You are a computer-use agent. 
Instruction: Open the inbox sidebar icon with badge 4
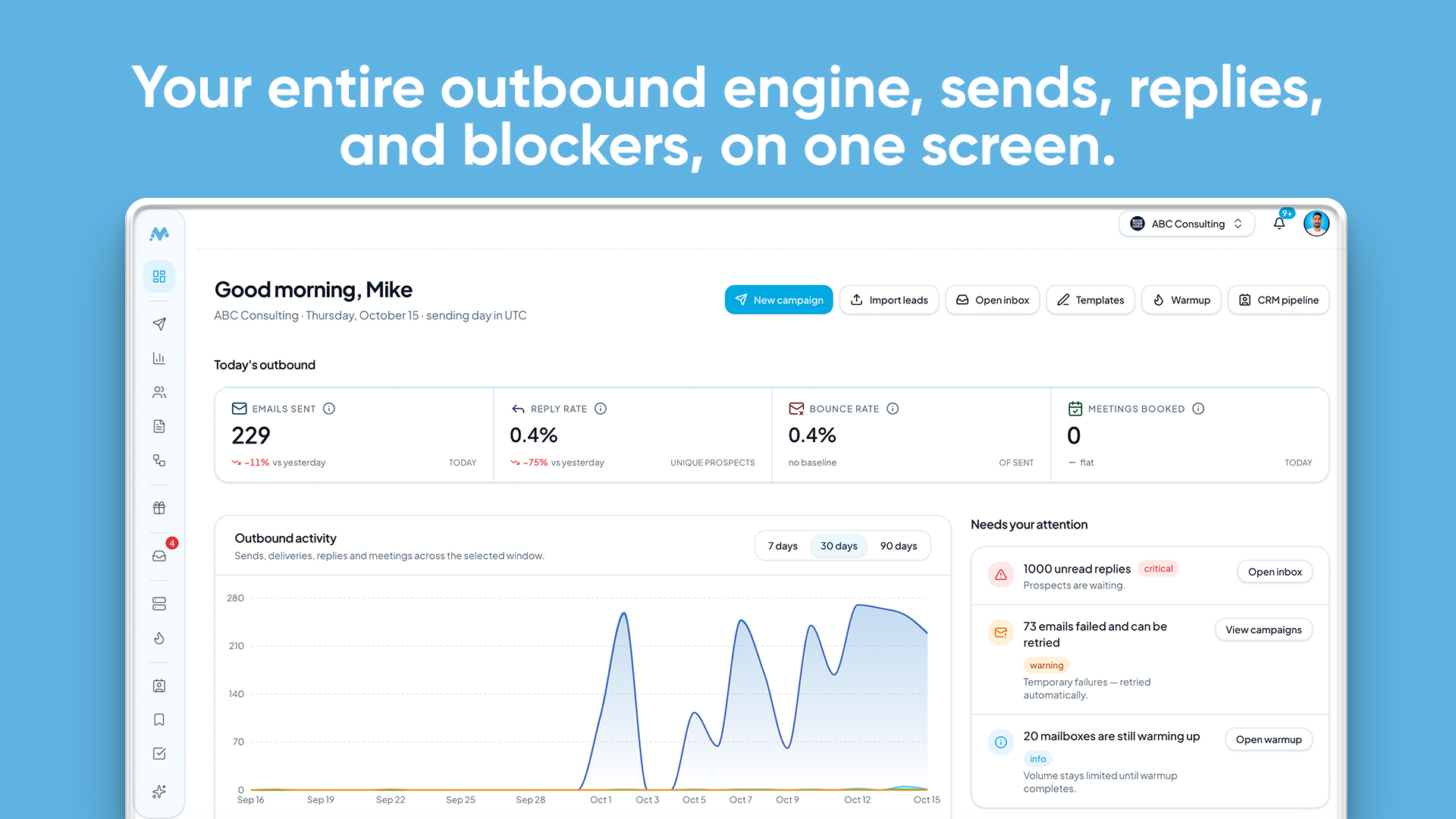[x=159, y=556]
